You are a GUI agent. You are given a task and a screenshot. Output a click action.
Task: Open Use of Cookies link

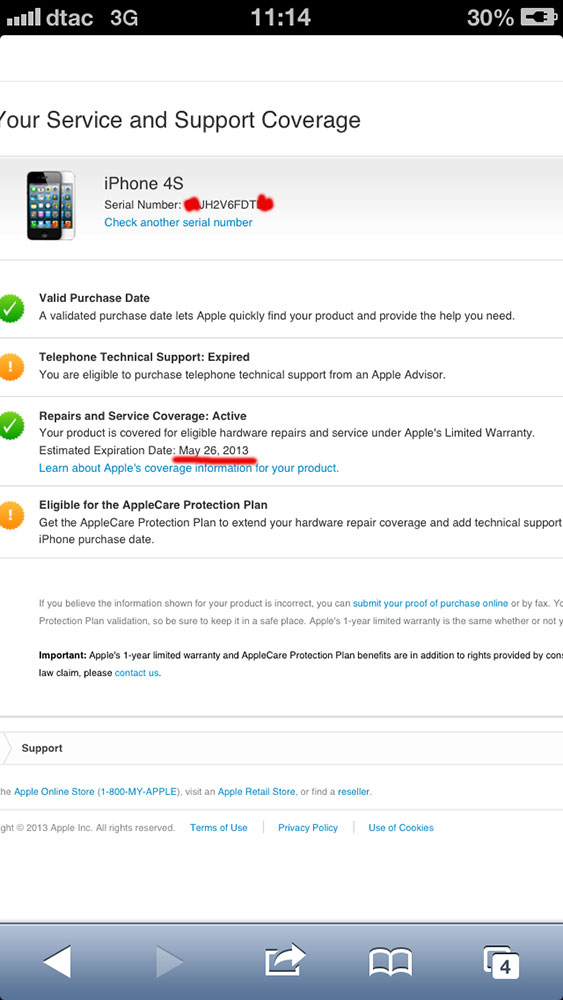(401, 827)
